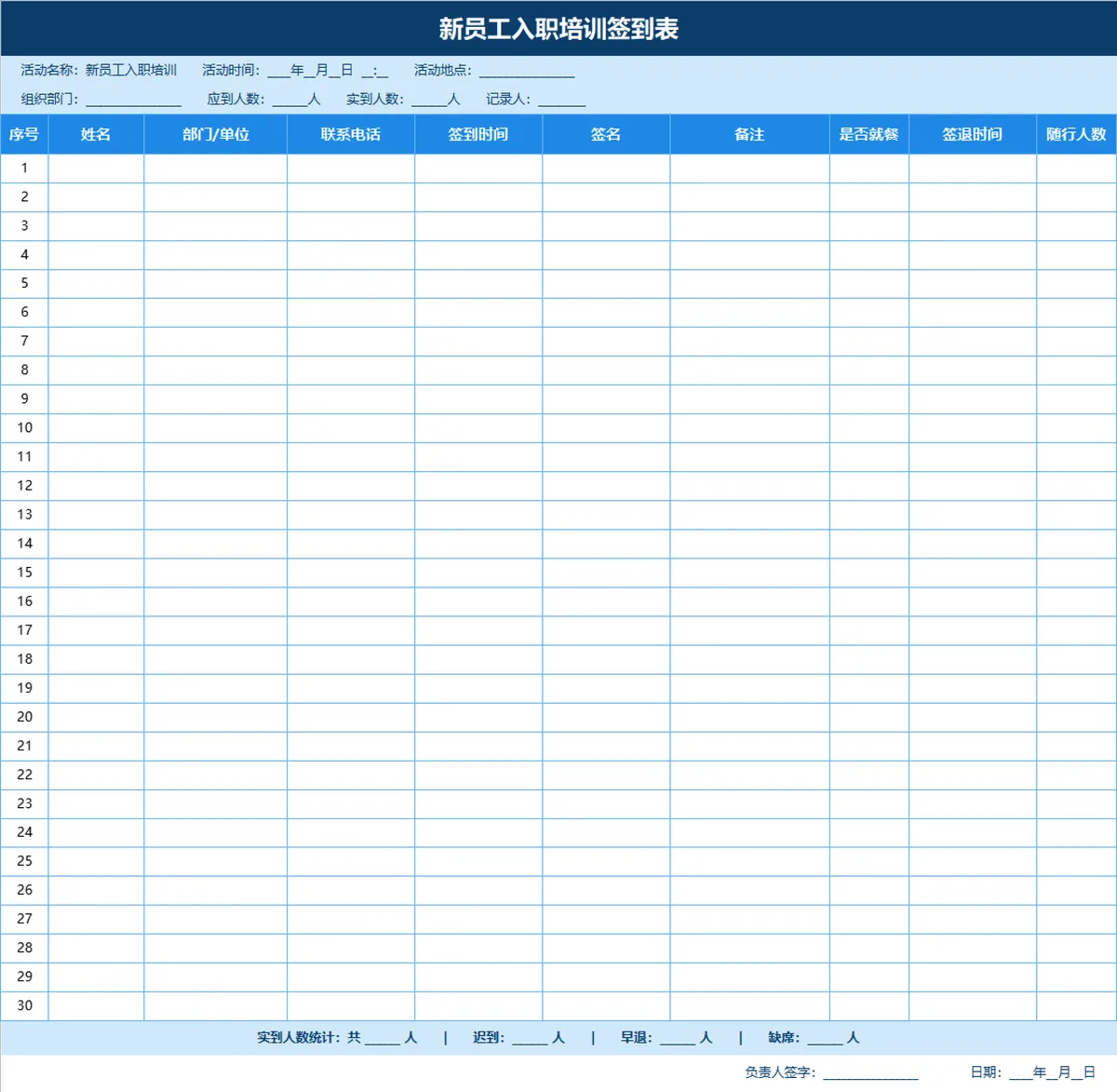
Task: Click row number 30 cell
Action: [x=24, y=1005]
